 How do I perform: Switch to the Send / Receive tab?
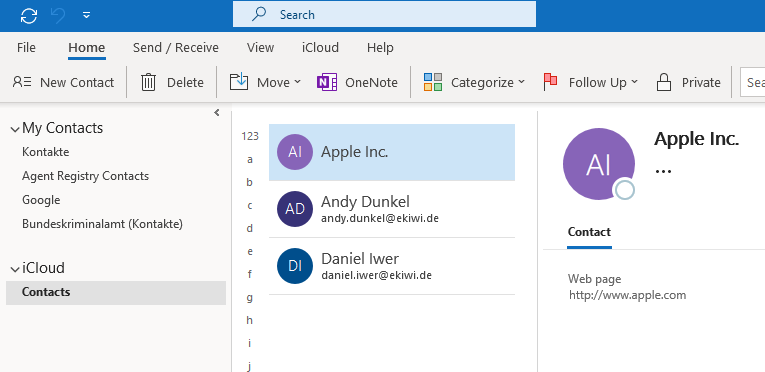pos(176,47)
